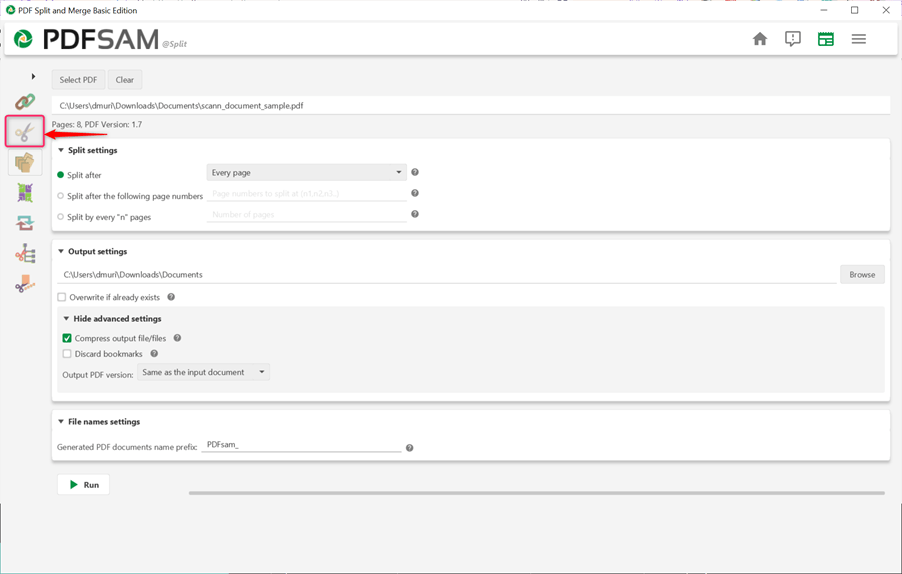Browse for output folder
Image resolution: width=902 pixels, height=574 pixels.
click(862, 274)
